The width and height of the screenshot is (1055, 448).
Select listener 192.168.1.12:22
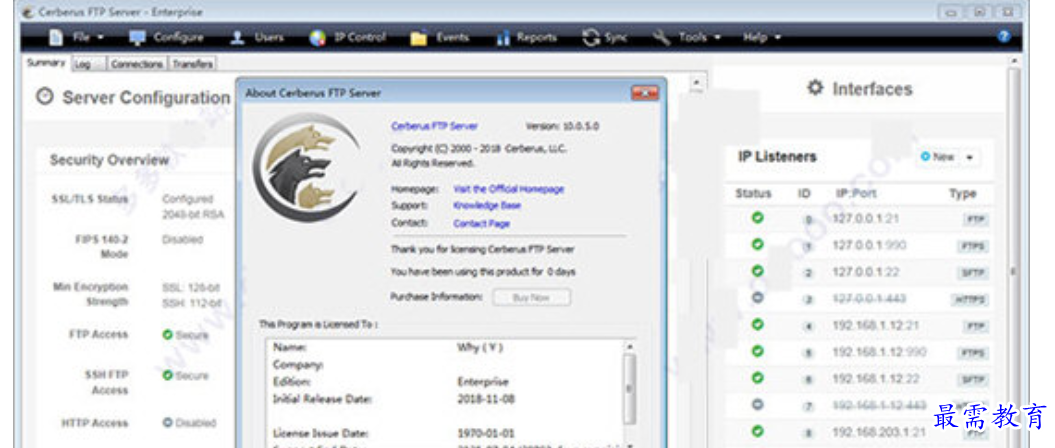[859, 379]
